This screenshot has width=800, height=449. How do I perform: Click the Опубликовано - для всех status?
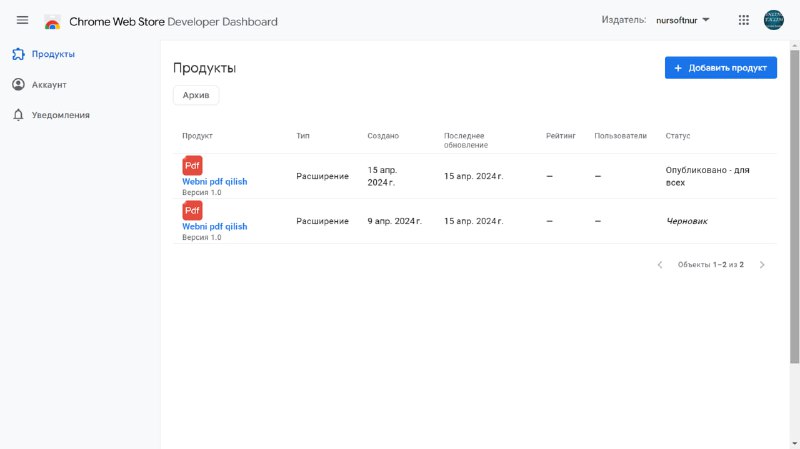pyautogui.click(x=707, y=176)
